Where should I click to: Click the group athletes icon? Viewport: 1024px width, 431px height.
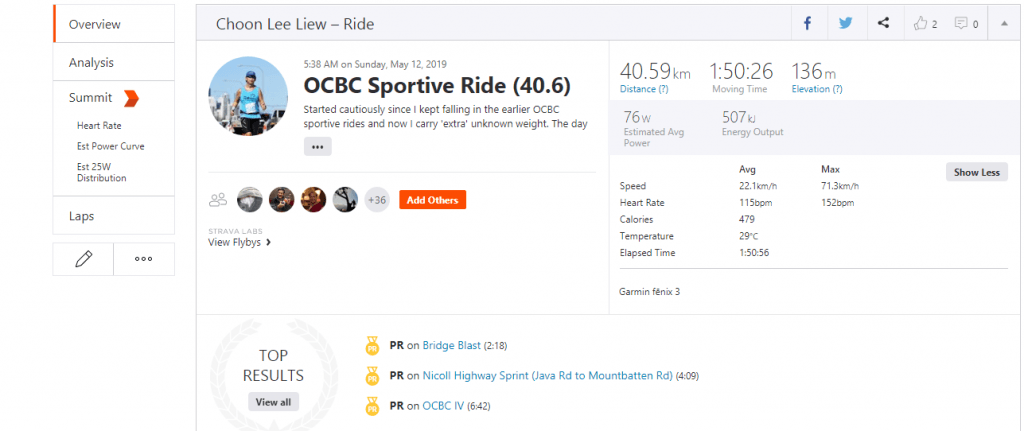pos(217,200)
